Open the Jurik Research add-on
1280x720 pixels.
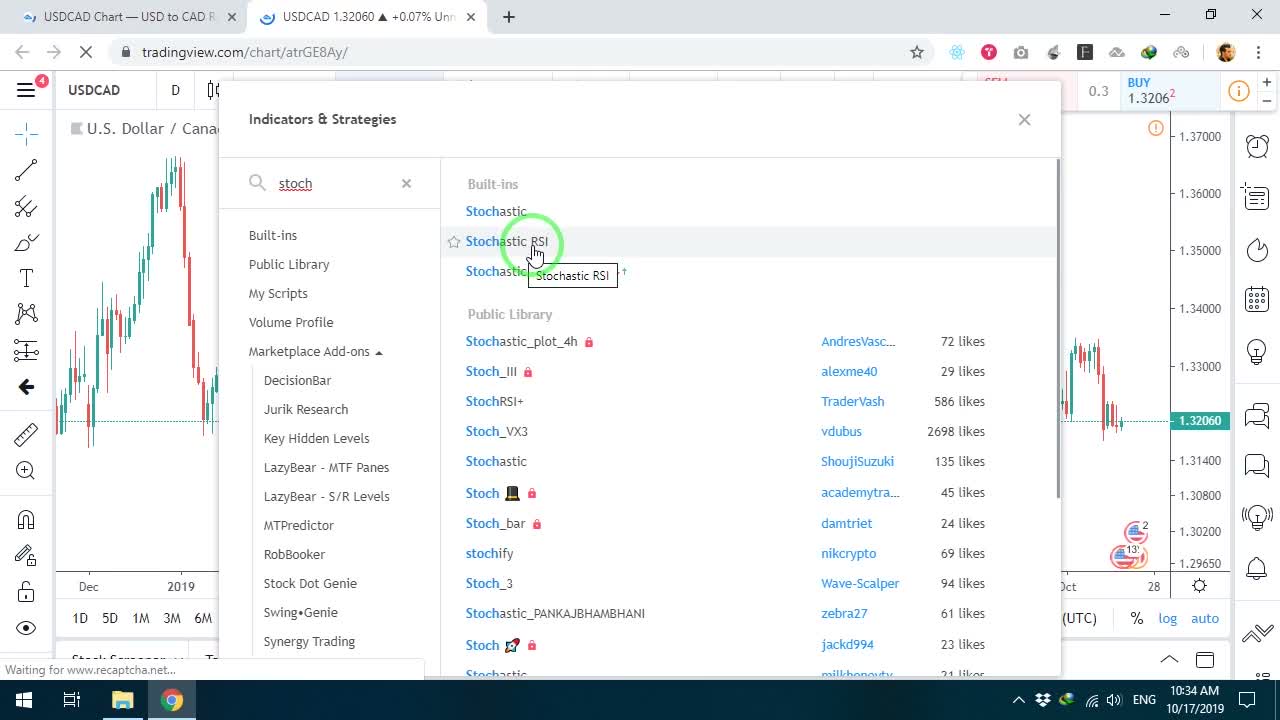click(306, 409)
